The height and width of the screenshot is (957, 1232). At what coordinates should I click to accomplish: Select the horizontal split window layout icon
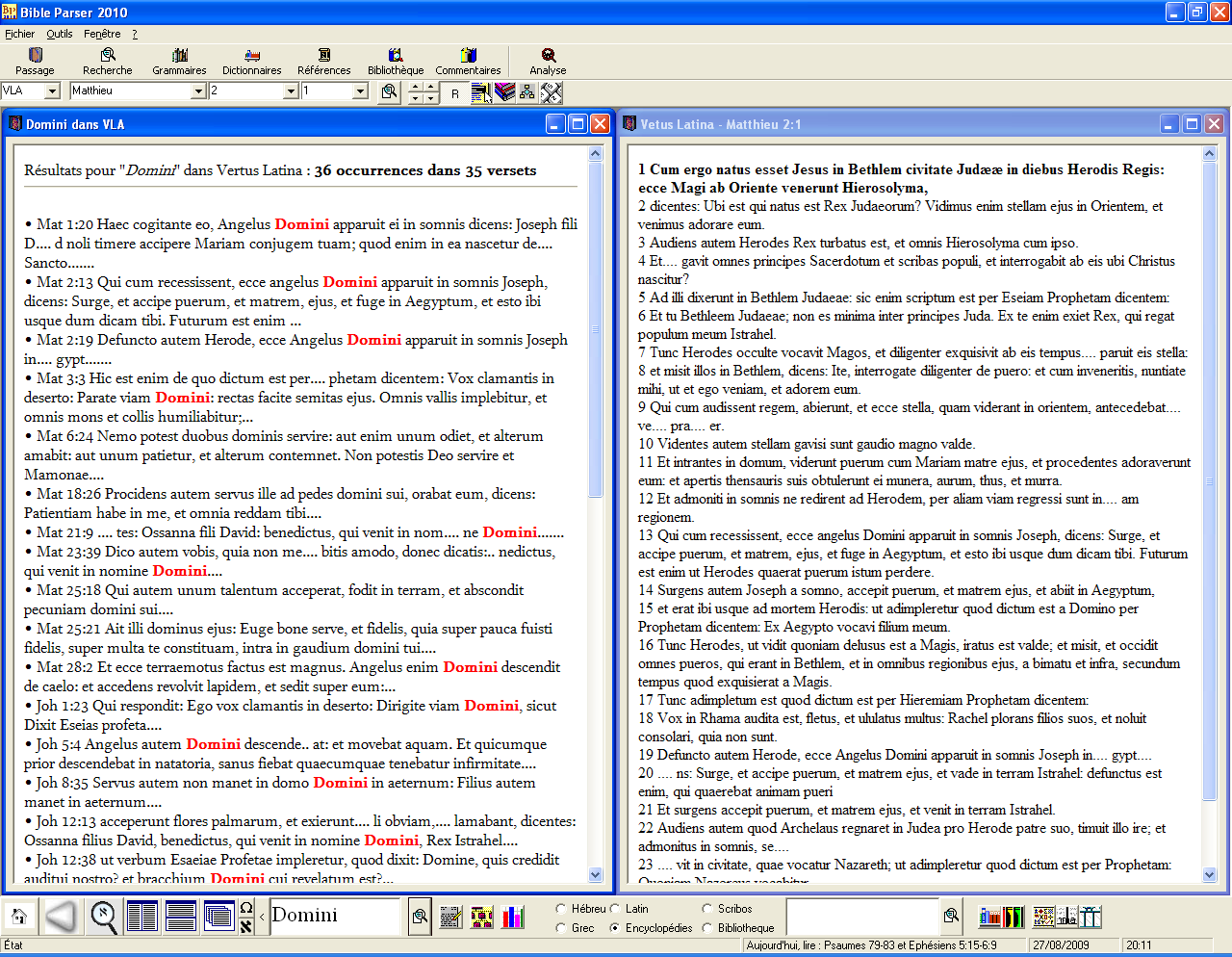coord(181,916)
